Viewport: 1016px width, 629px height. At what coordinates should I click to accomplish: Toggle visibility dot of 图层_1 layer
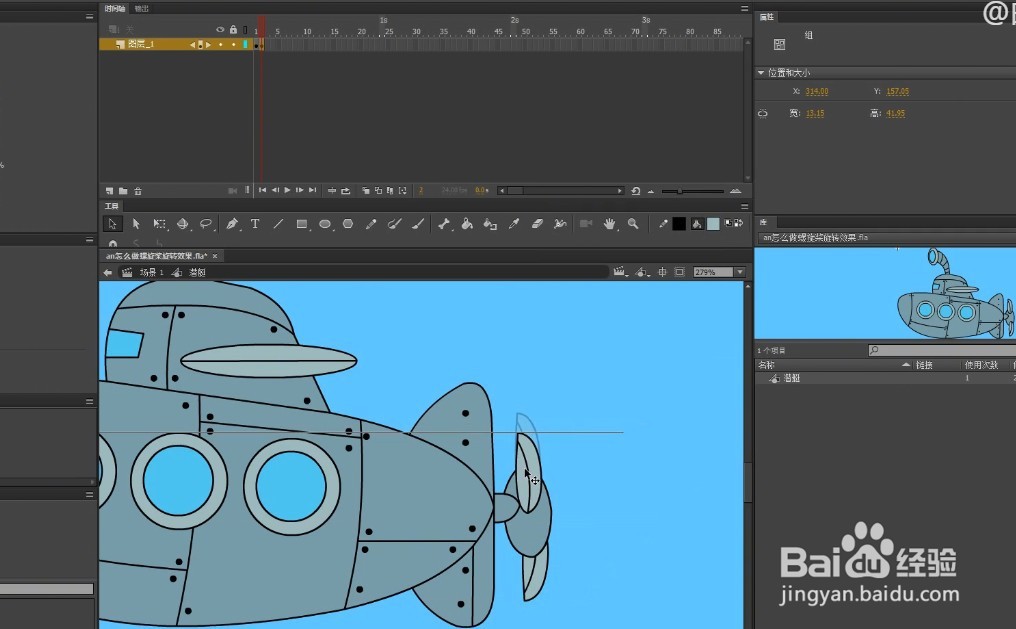coord(220,45)
